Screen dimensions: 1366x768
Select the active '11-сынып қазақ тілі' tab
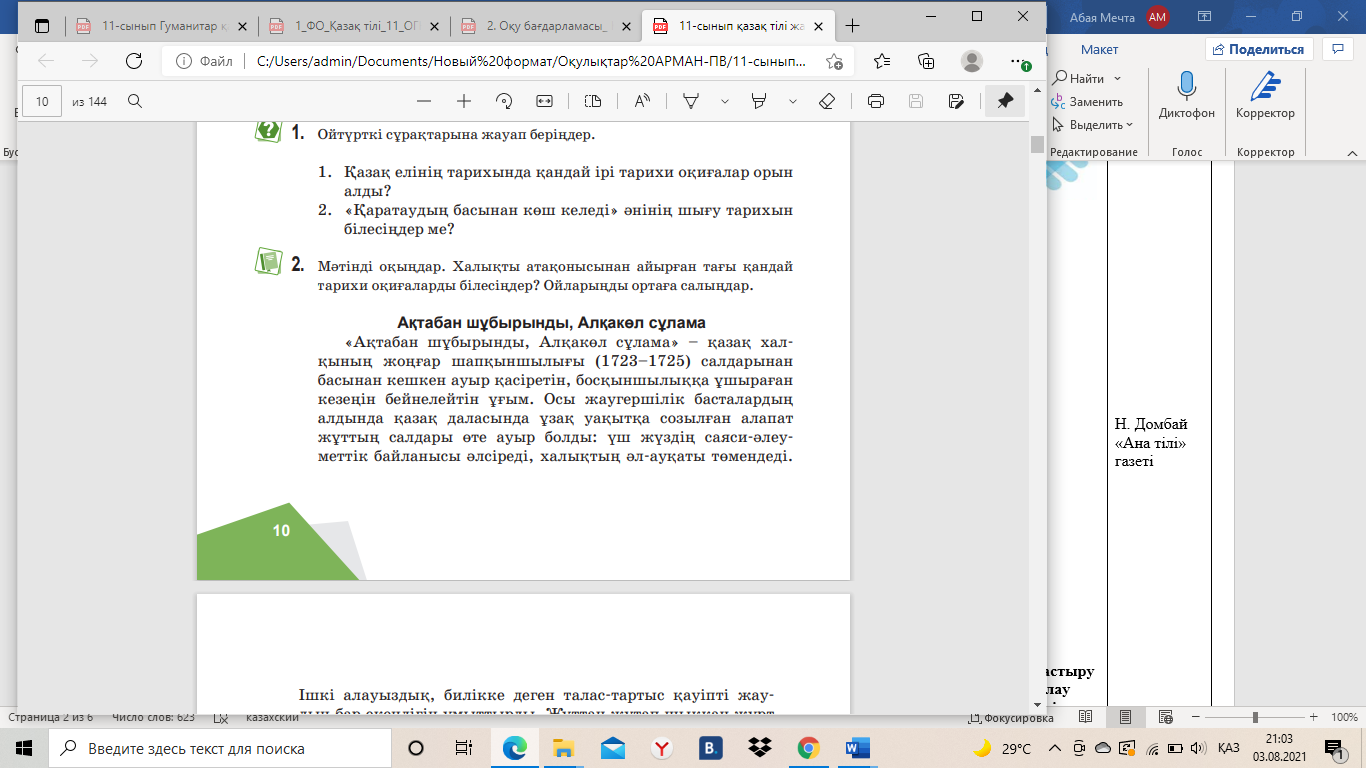(x=739, y=26)
